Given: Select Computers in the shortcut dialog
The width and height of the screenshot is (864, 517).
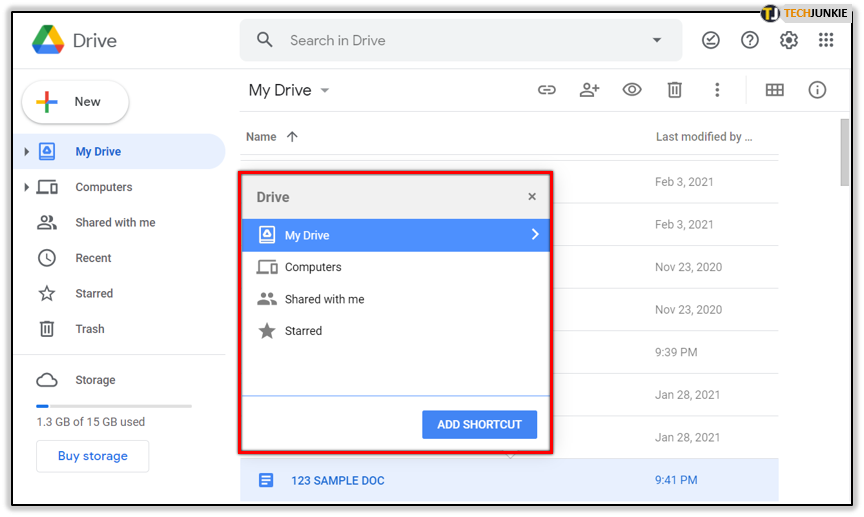Looking at the screenshot, I should 396,267.
